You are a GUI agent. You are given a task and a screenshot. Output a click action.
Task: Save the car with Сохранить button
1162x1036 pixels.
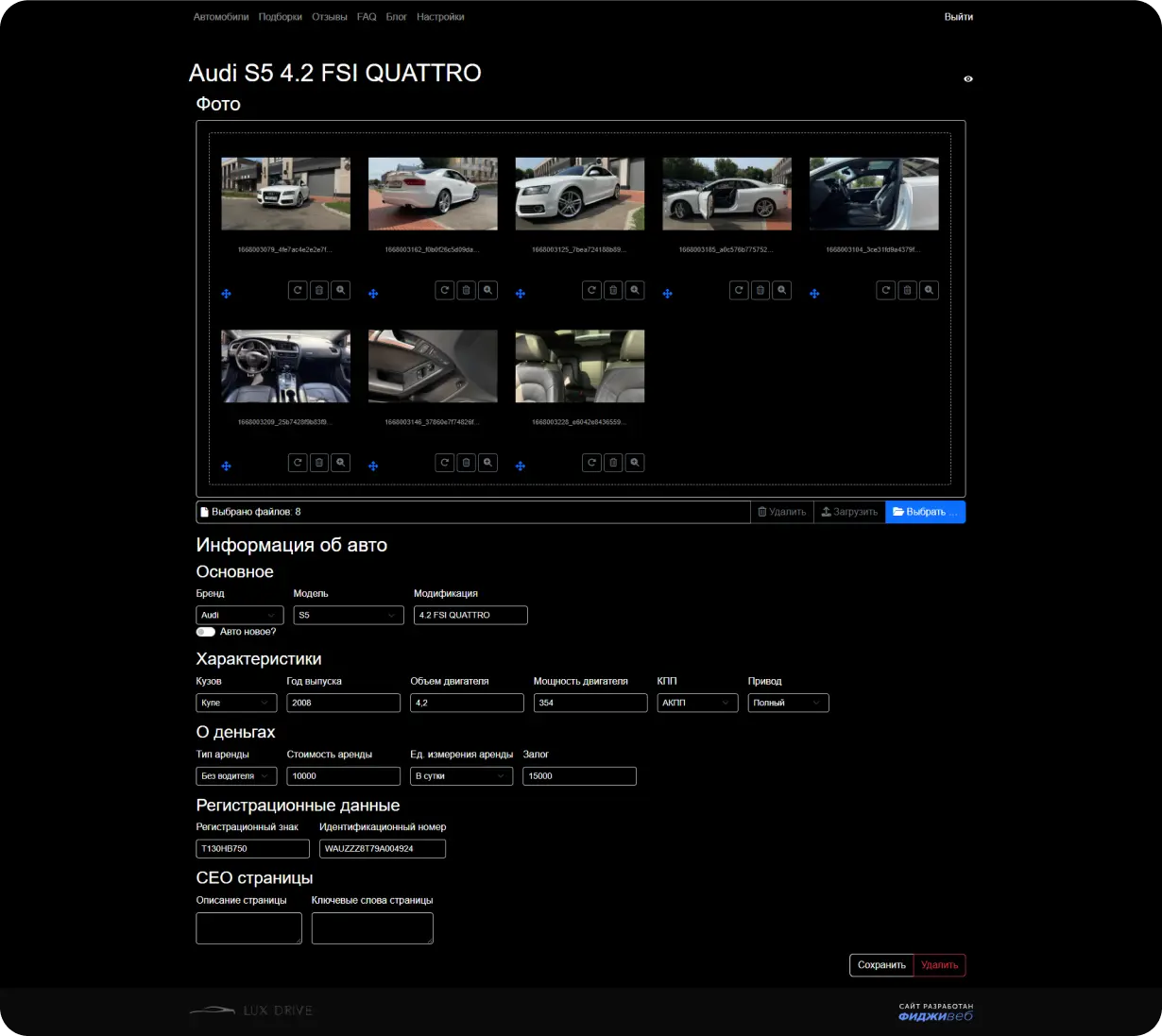pos(881,965)
